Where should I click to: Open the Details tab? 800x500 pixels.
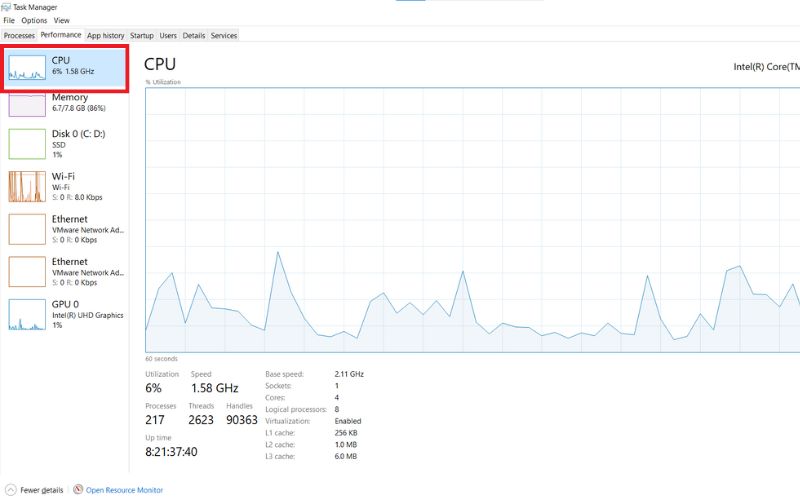tap(194, 35)
